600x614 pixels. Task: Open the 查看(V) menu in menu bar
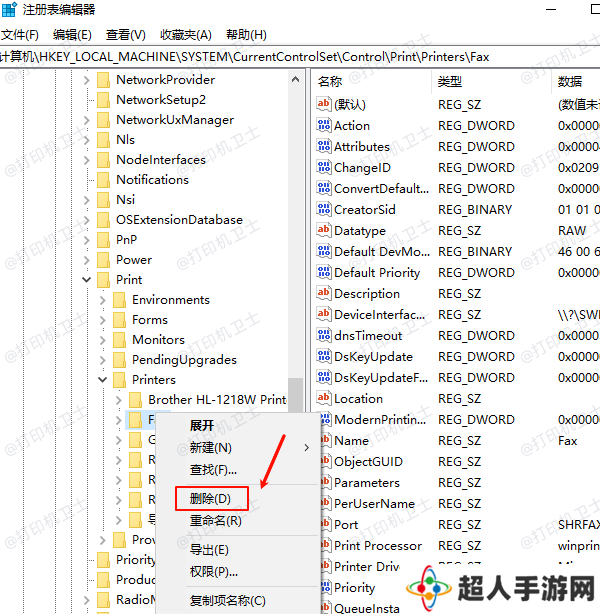pos(126,35)
